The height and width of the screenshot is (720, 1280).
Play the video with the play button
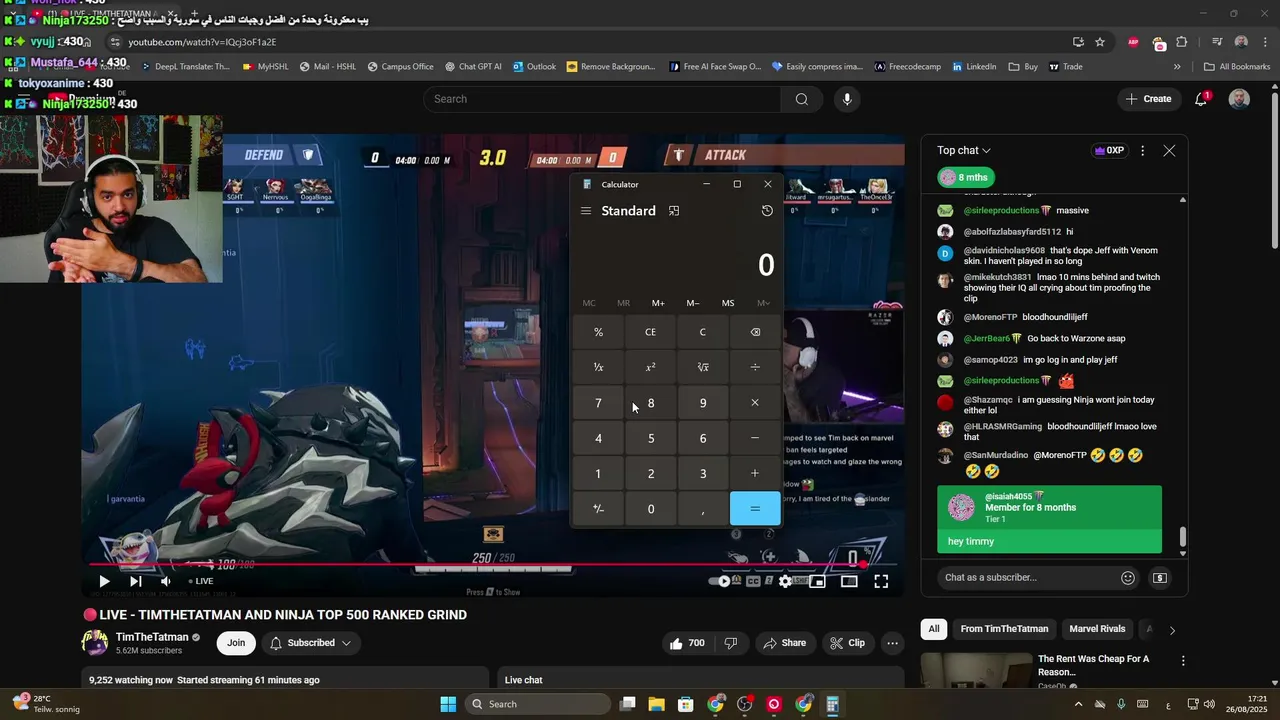pyautogui.click(x=104, y=581)
